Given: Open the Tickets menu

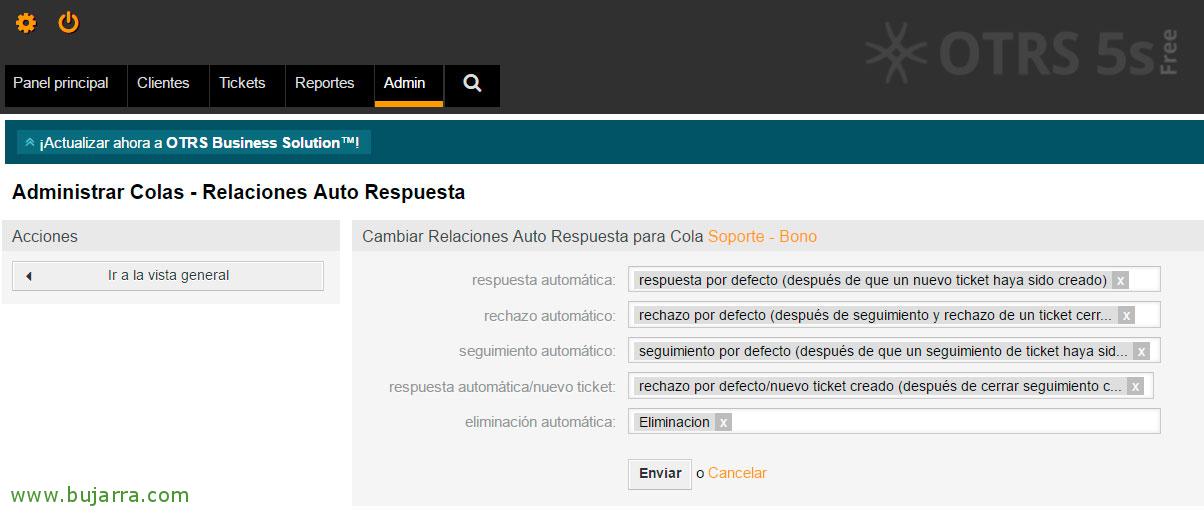Looking at the screenshot, I should (242, 84).
